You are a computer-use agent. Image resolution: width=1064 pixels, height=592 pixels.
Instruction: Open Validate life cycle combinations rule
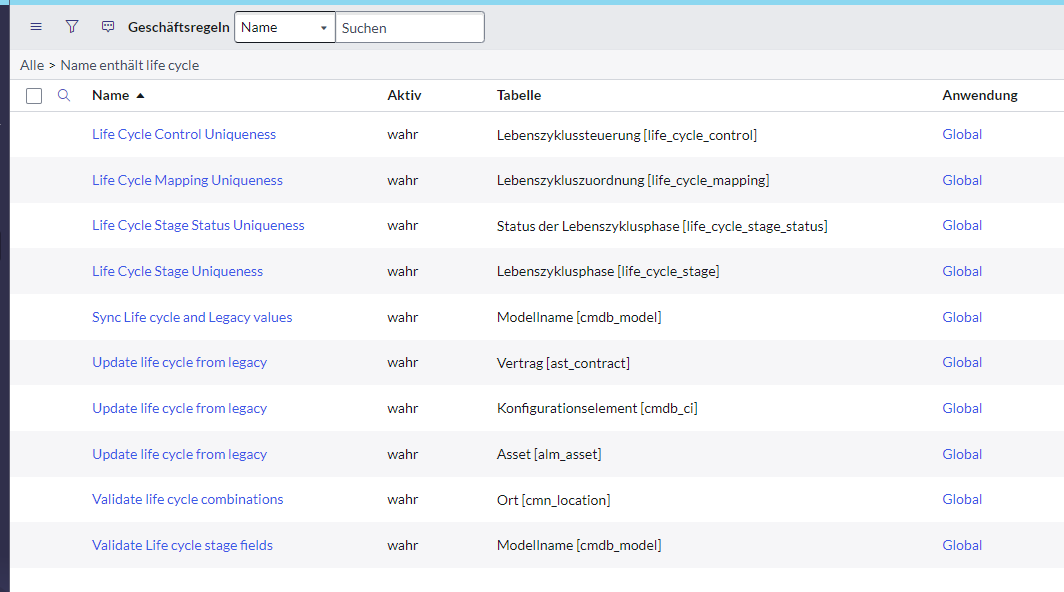[x=187, y=500]
